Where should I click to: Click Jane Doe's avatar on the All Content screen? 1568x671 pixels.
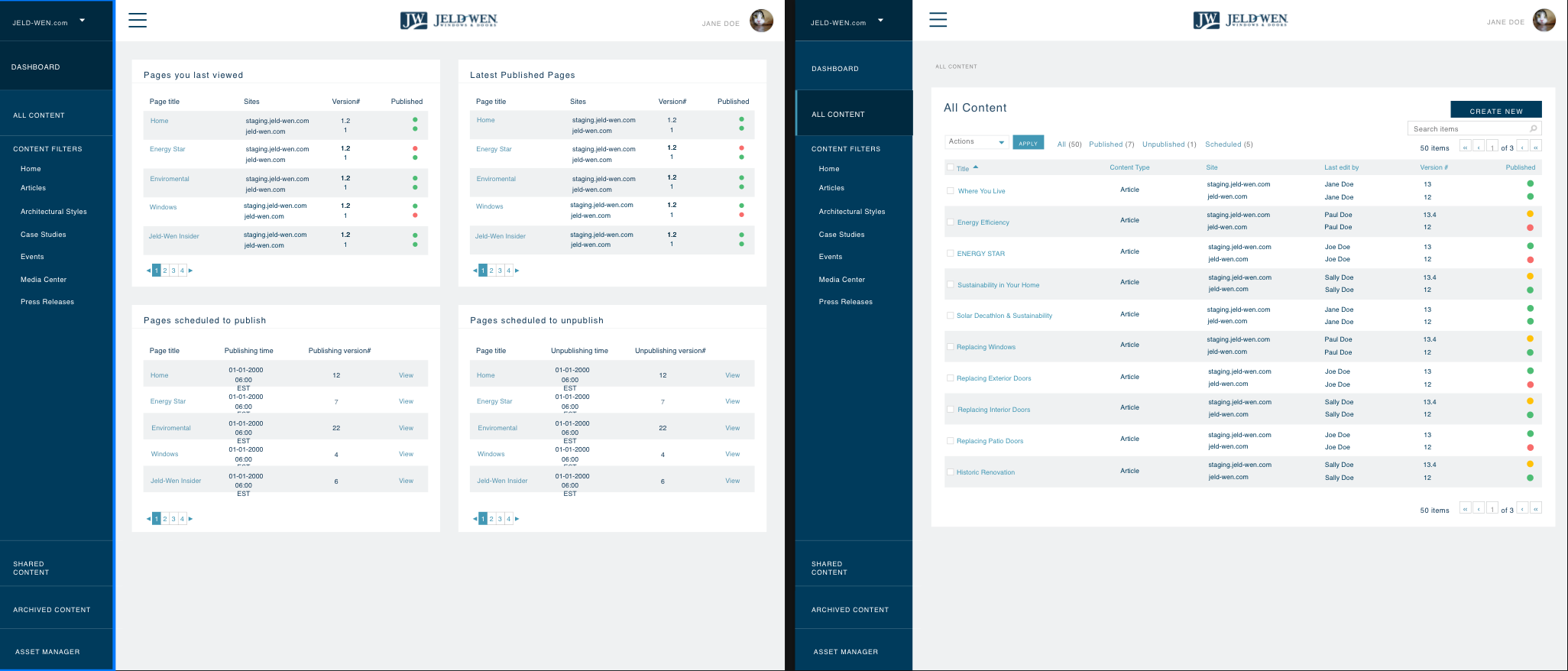1544,21
